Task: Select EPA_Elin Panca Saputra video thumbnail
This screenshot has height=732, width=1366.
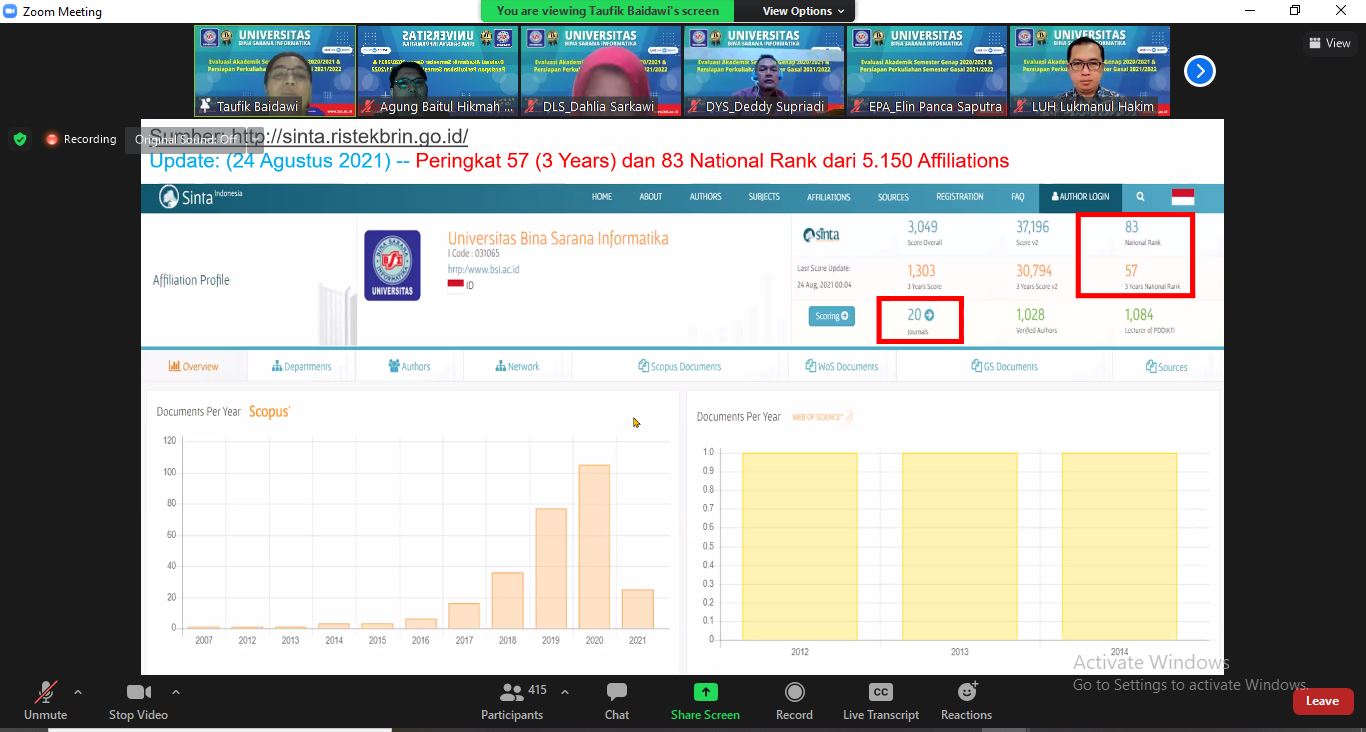Action: pyautogui.click(x=927, y=71)
